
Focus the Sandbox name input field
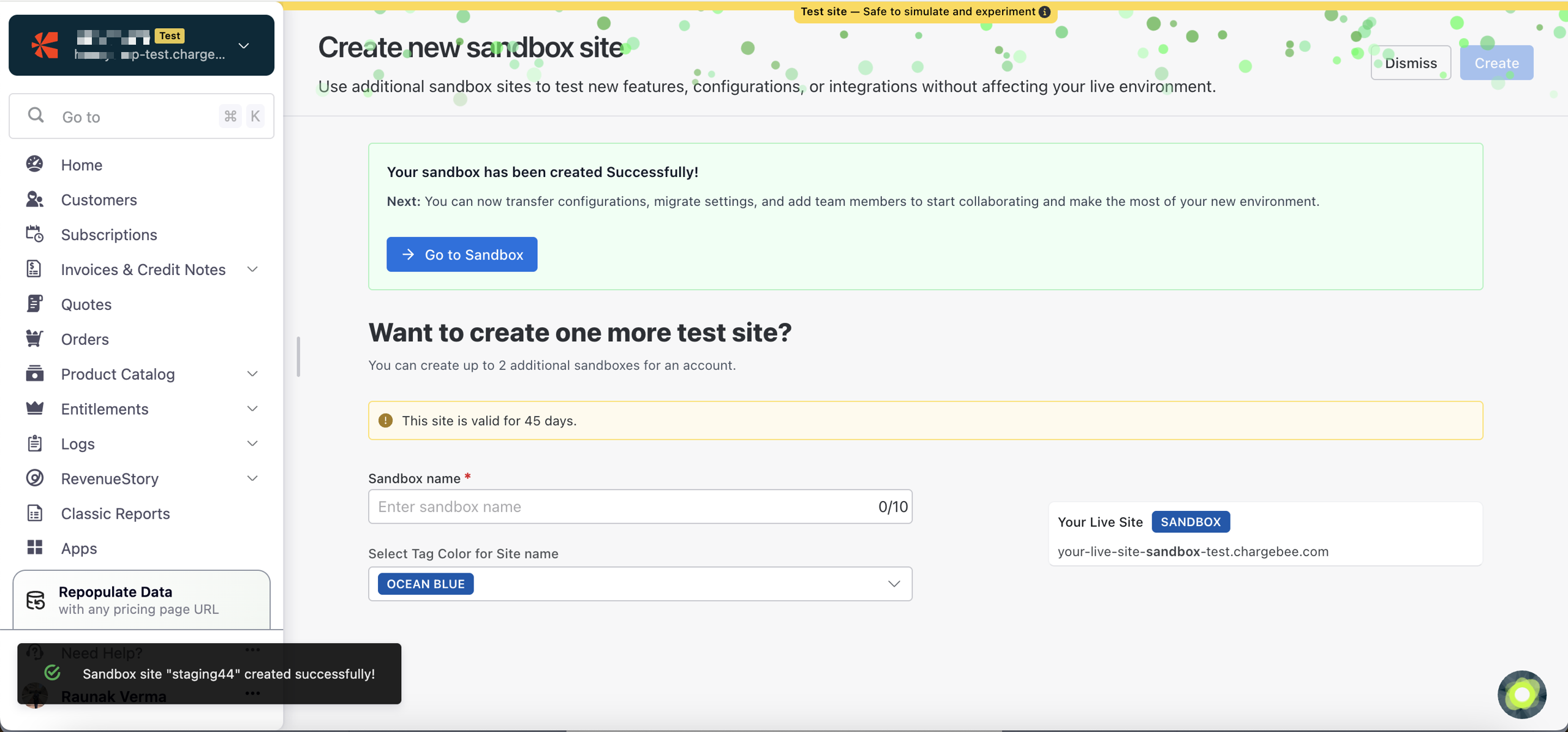click(x=625, y=507)
